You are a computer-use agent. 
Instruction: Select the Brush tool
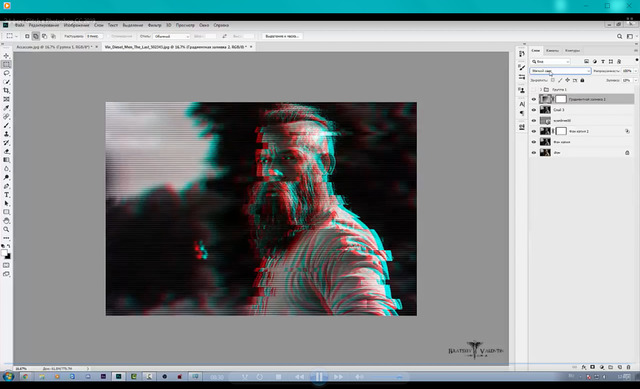pyautogui.click(x=6, y=125)
